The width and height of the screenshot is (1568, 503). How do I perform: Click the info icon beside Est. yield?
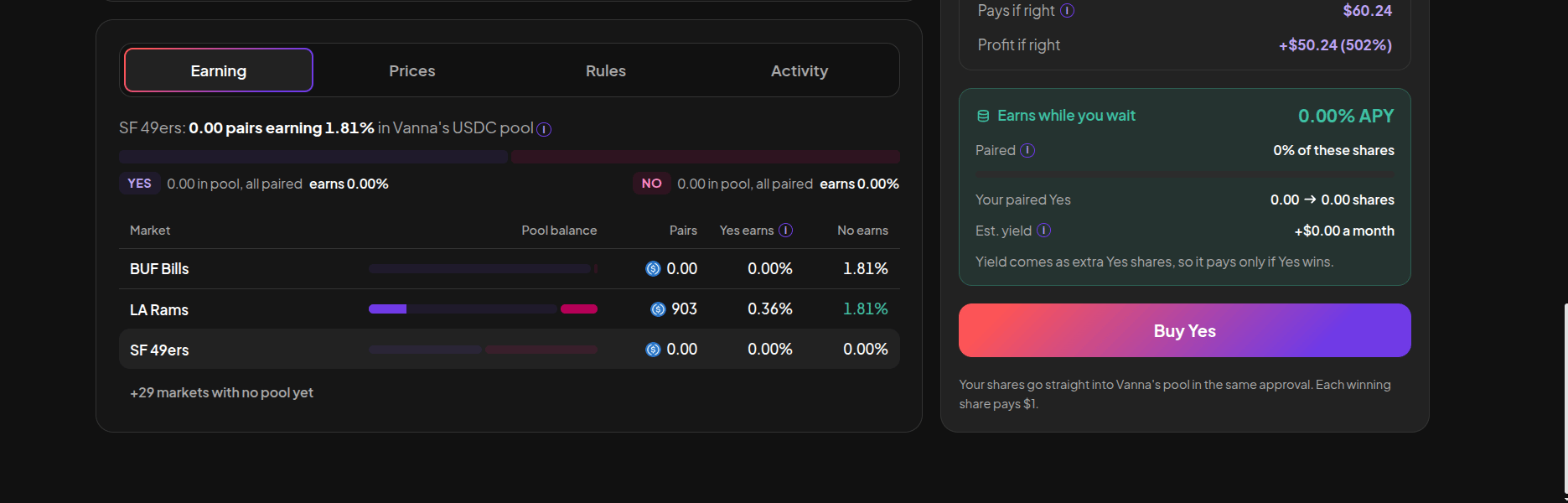coord(1043,231)
